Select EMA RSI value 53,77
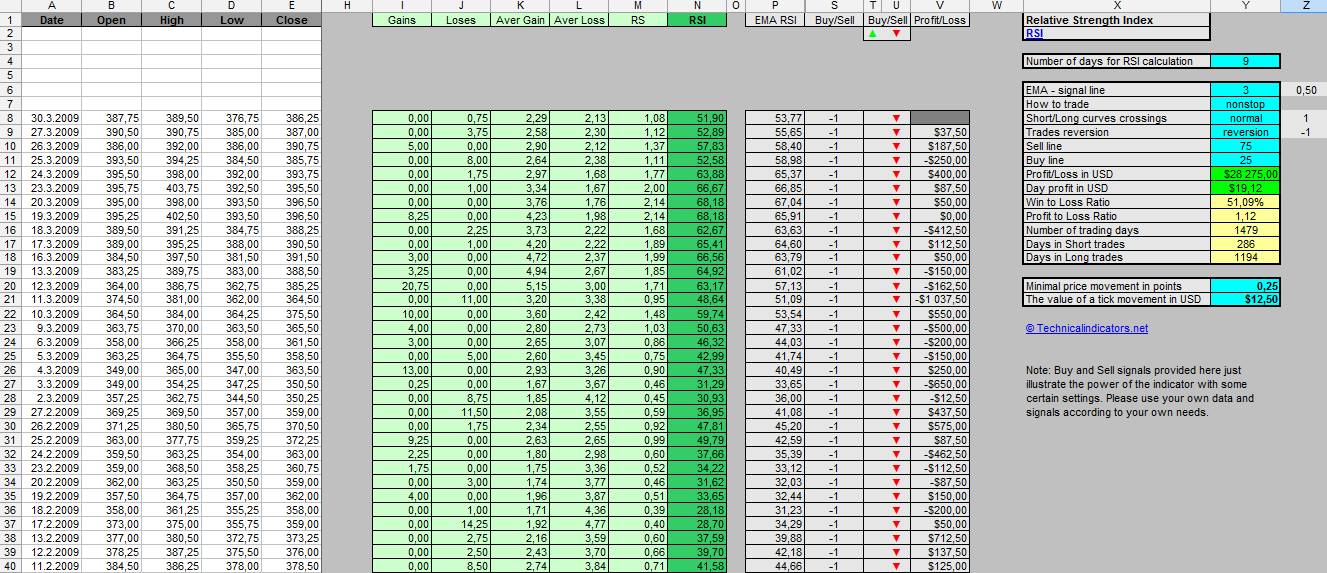 776,118
